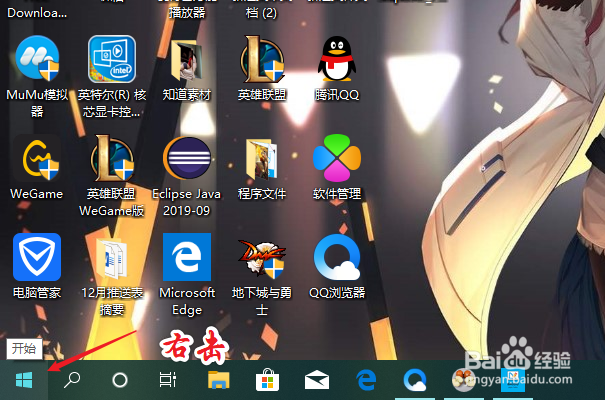
Task: Select the 12月推送表摘要 document folder
Action: click(112, 258)
